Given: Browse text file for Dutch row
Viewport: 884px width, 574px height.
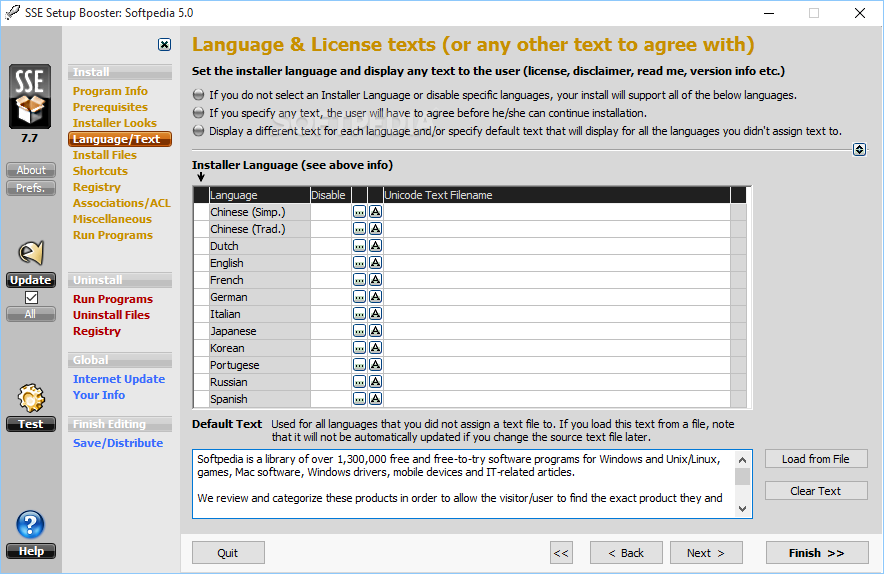Looking at the screenshot, I should tap(359, 246).
